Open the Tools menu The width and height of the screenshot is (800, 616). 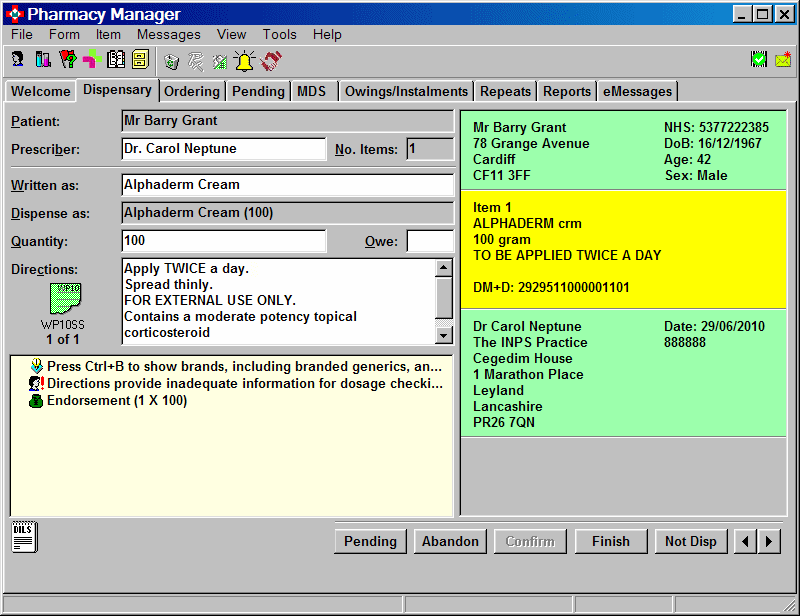279,34
